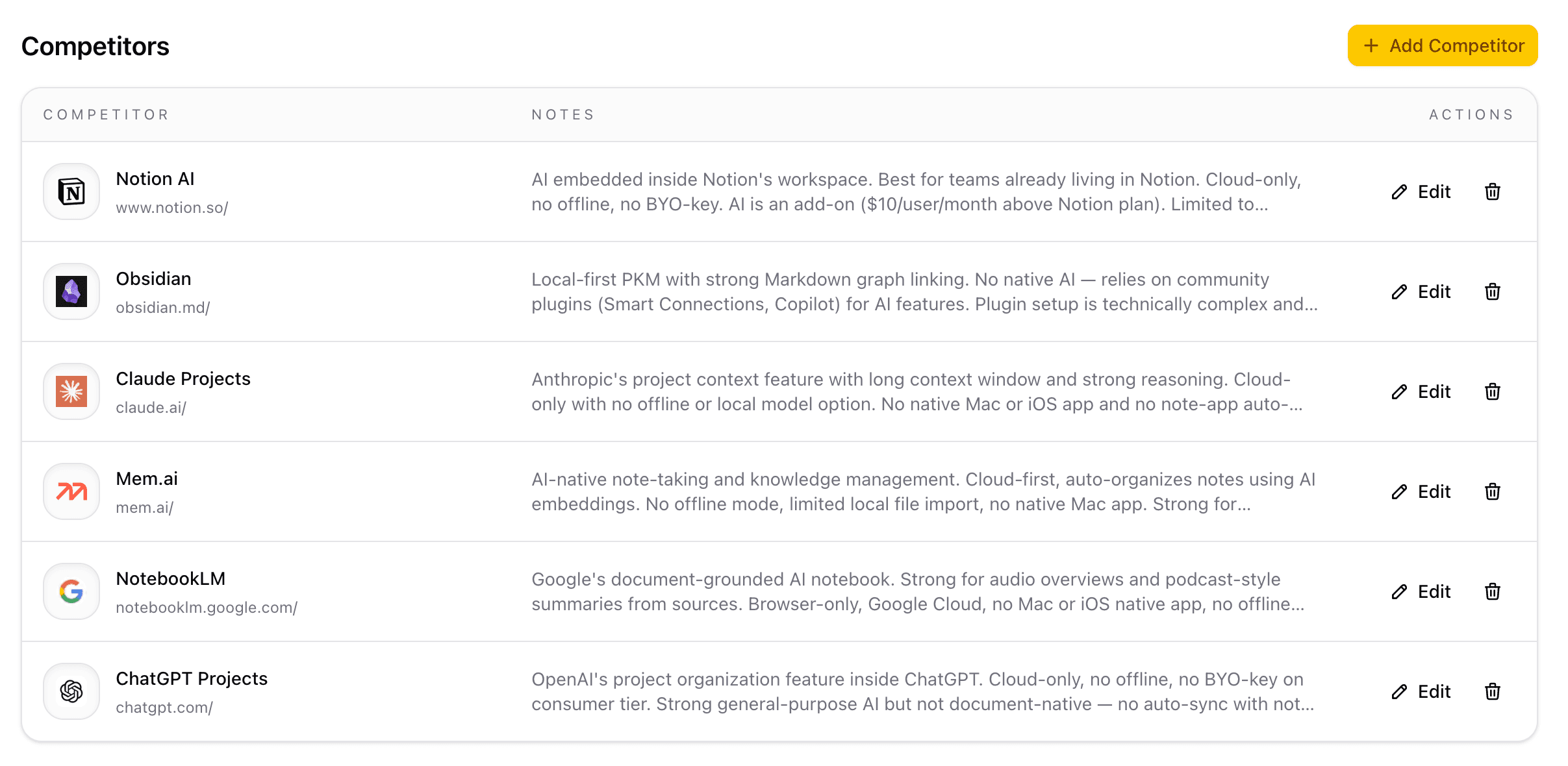1568x766 pixels.
Task: Click the NotebookLM trash icon
Action: (1492, 591)
